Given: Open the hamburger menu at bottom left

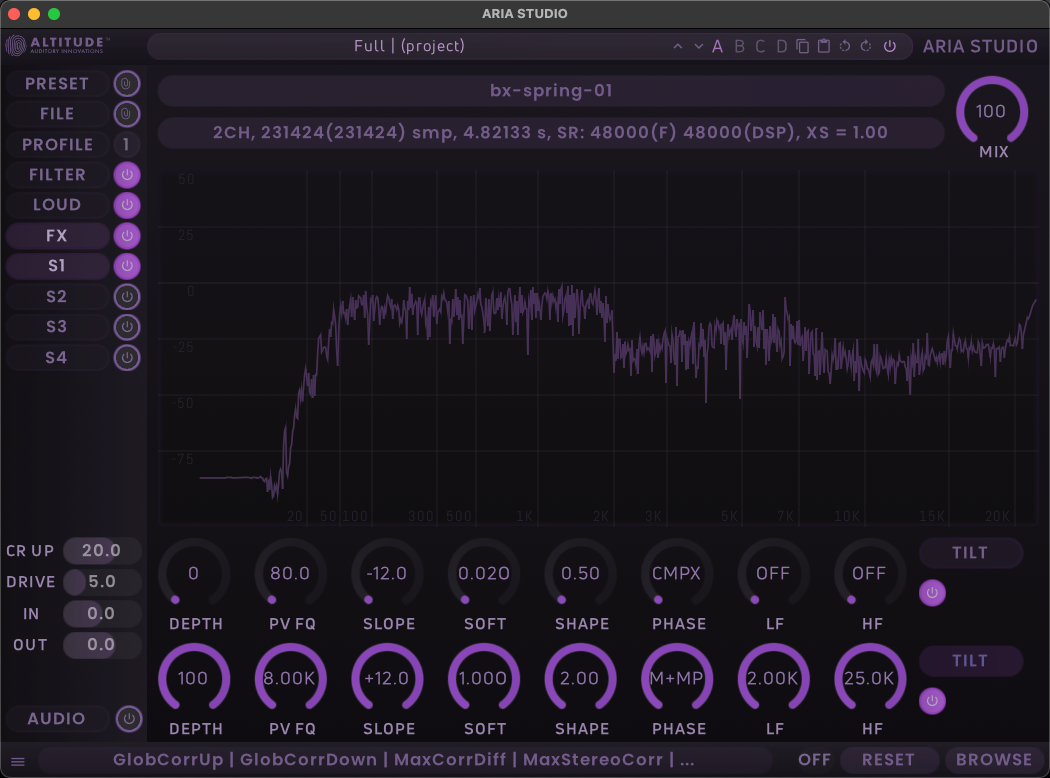Looking at the screenshot, I should pyautogui.click(x=18, y=761).
